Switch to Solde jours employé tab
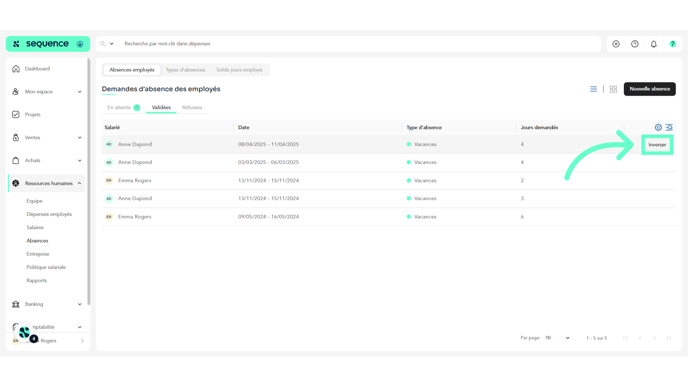The height and width of the screenshot is (387, 688). [239, 70]
